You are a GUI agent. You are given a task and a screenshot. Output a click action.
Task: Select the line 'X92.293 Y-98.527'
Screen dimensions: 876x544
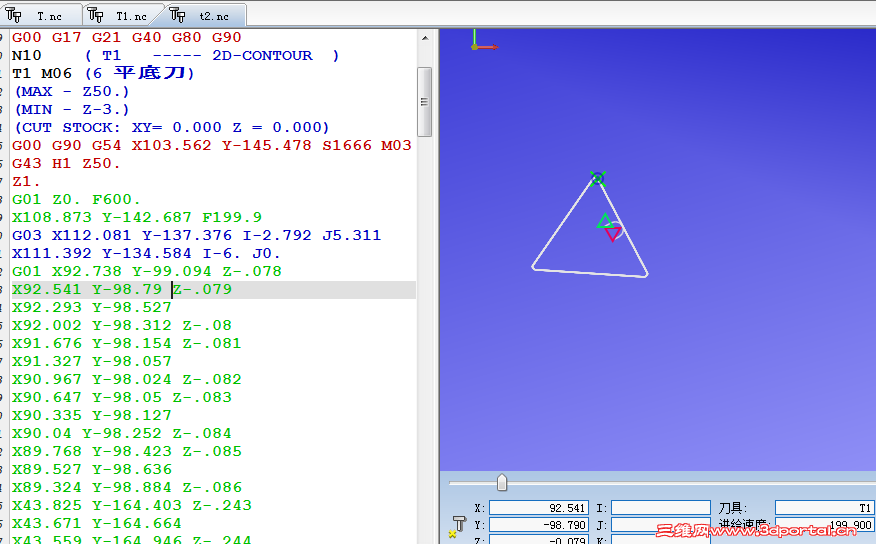pyautogui.click(x=92, y=307)
